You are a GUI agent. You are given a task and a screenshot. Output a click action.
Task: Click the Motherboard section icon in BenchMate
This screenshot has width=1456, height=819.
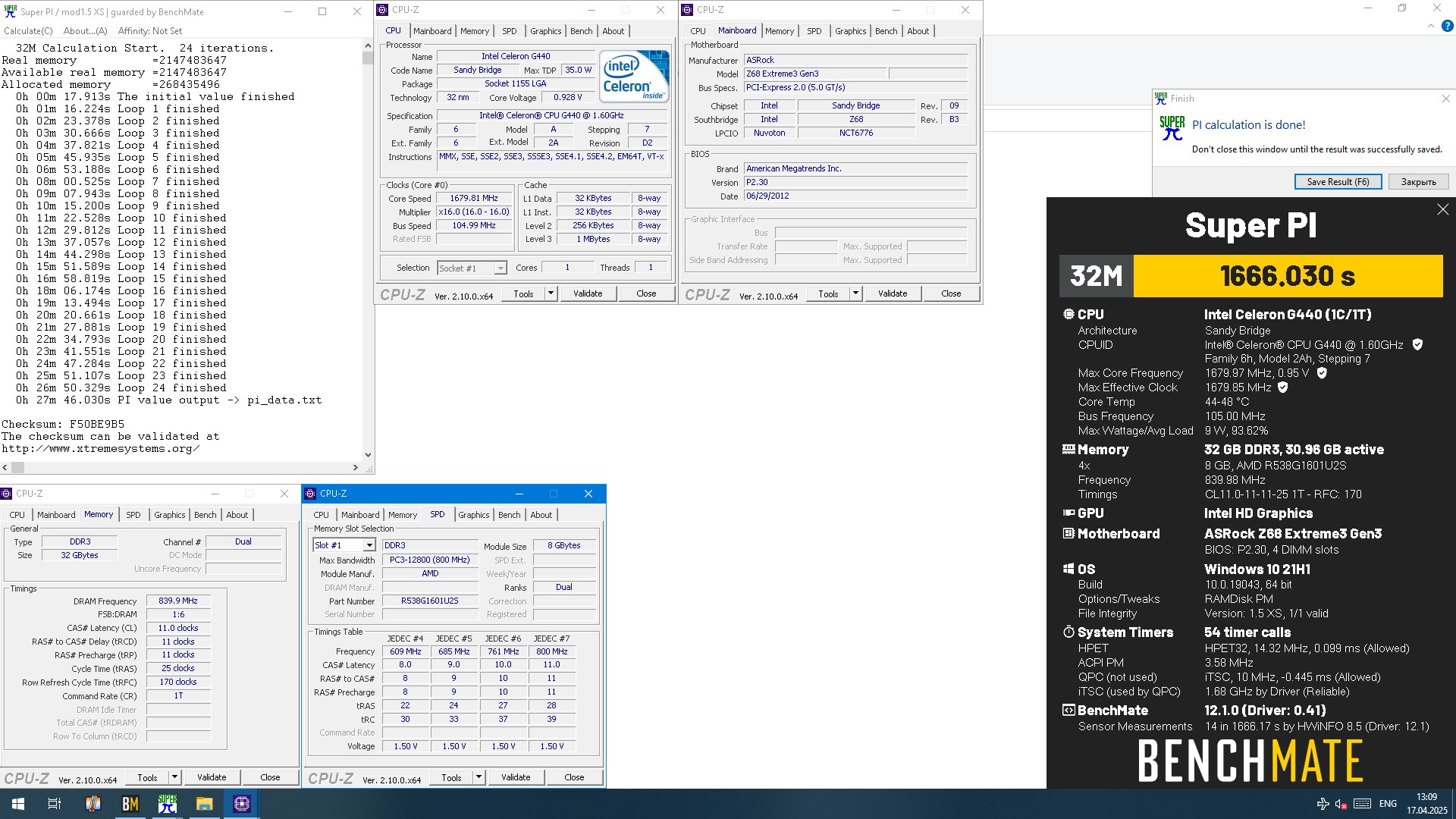1068,534
